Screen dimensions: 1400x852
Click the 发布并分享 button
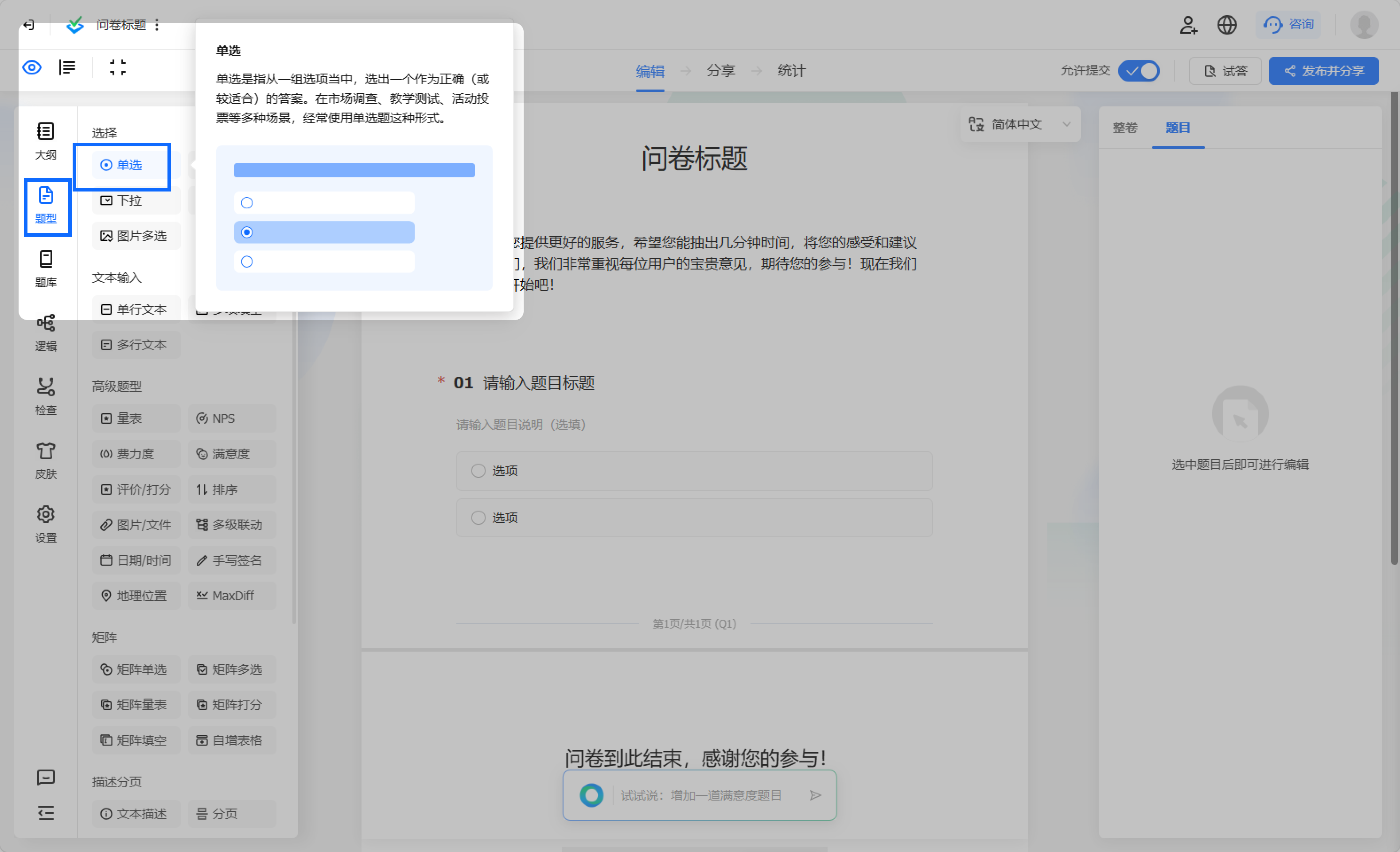click(x=1323, y=71)
